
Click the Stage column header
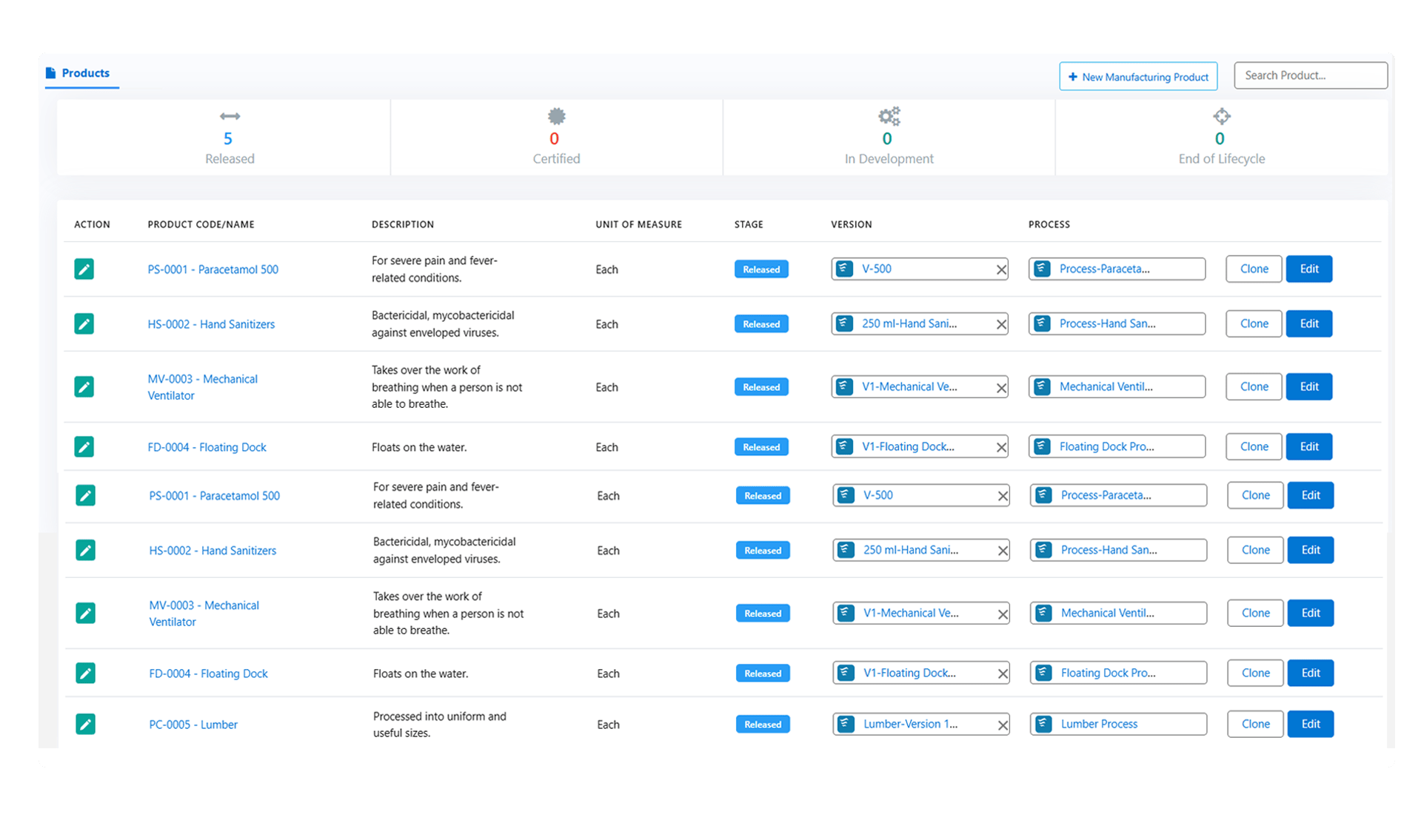click(x=748, y=224)
